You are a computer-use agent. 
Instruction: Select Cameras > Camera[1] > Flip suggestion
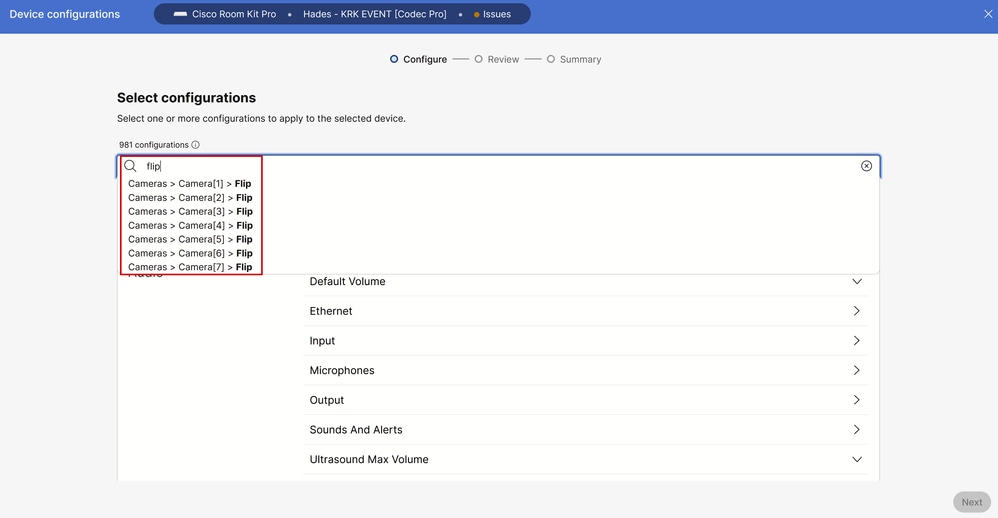pyautogui.click(x=190, y=184)
